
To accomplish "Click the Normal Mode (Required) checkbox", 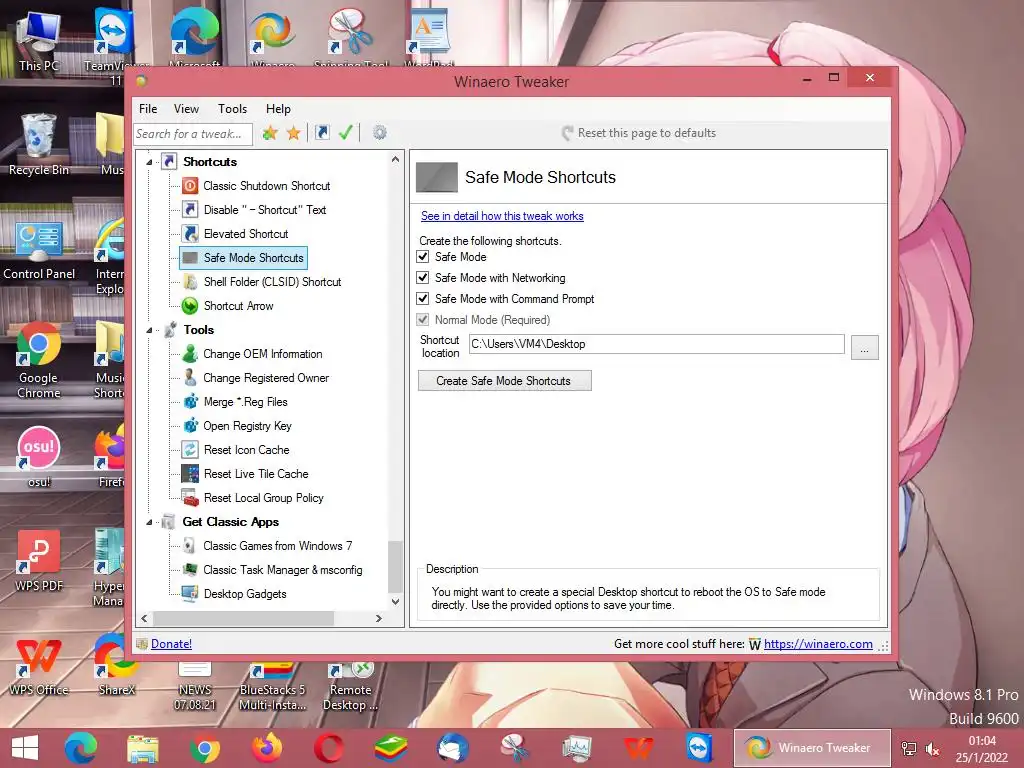I will [423, 319].
